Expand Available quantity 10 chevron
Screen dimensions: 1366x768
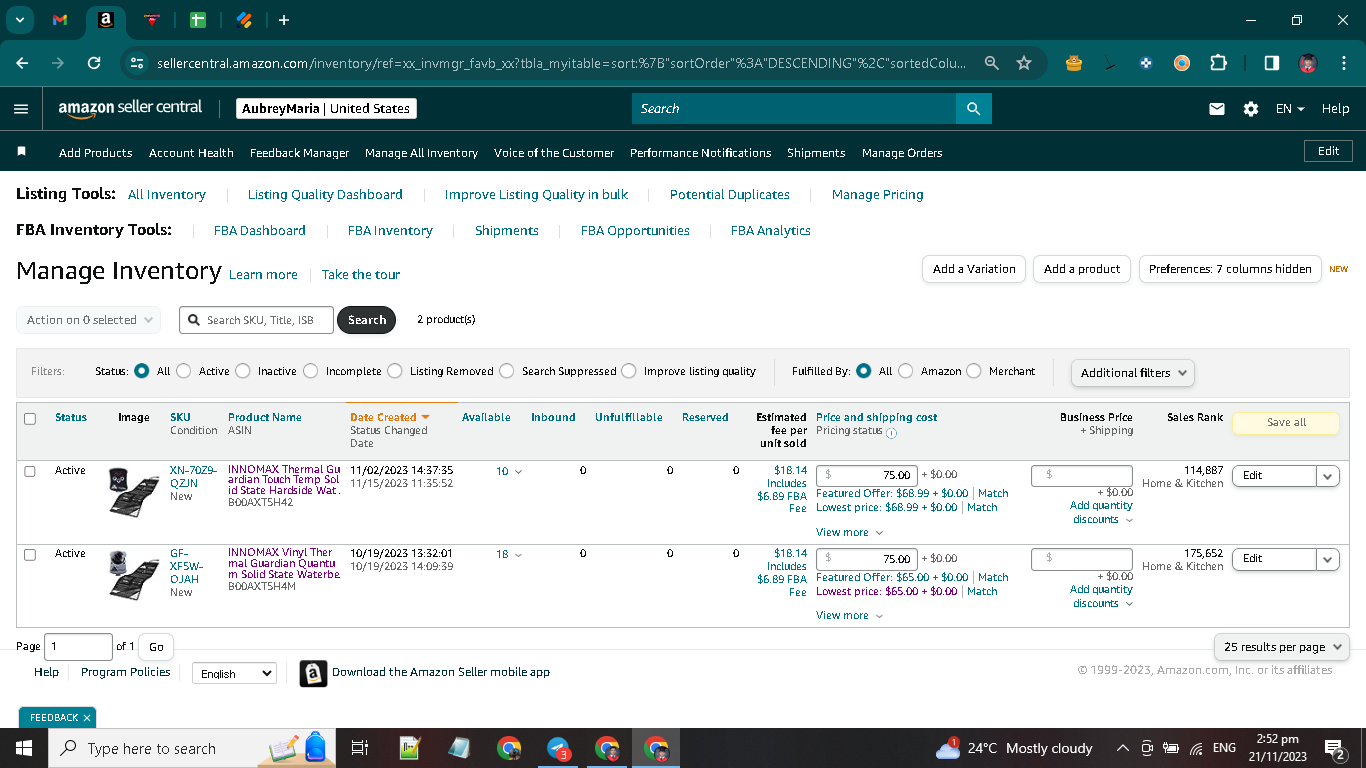tap(518, 472)
